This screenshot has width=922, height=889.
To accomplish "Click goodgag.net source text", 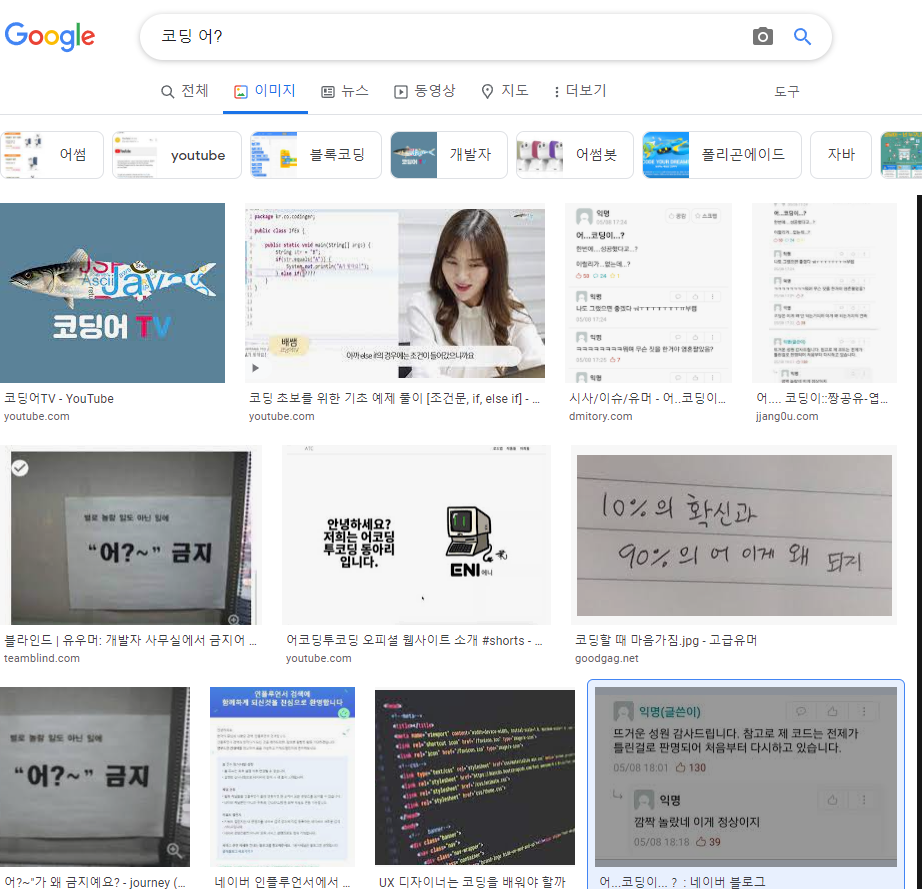I will (606, 658).
